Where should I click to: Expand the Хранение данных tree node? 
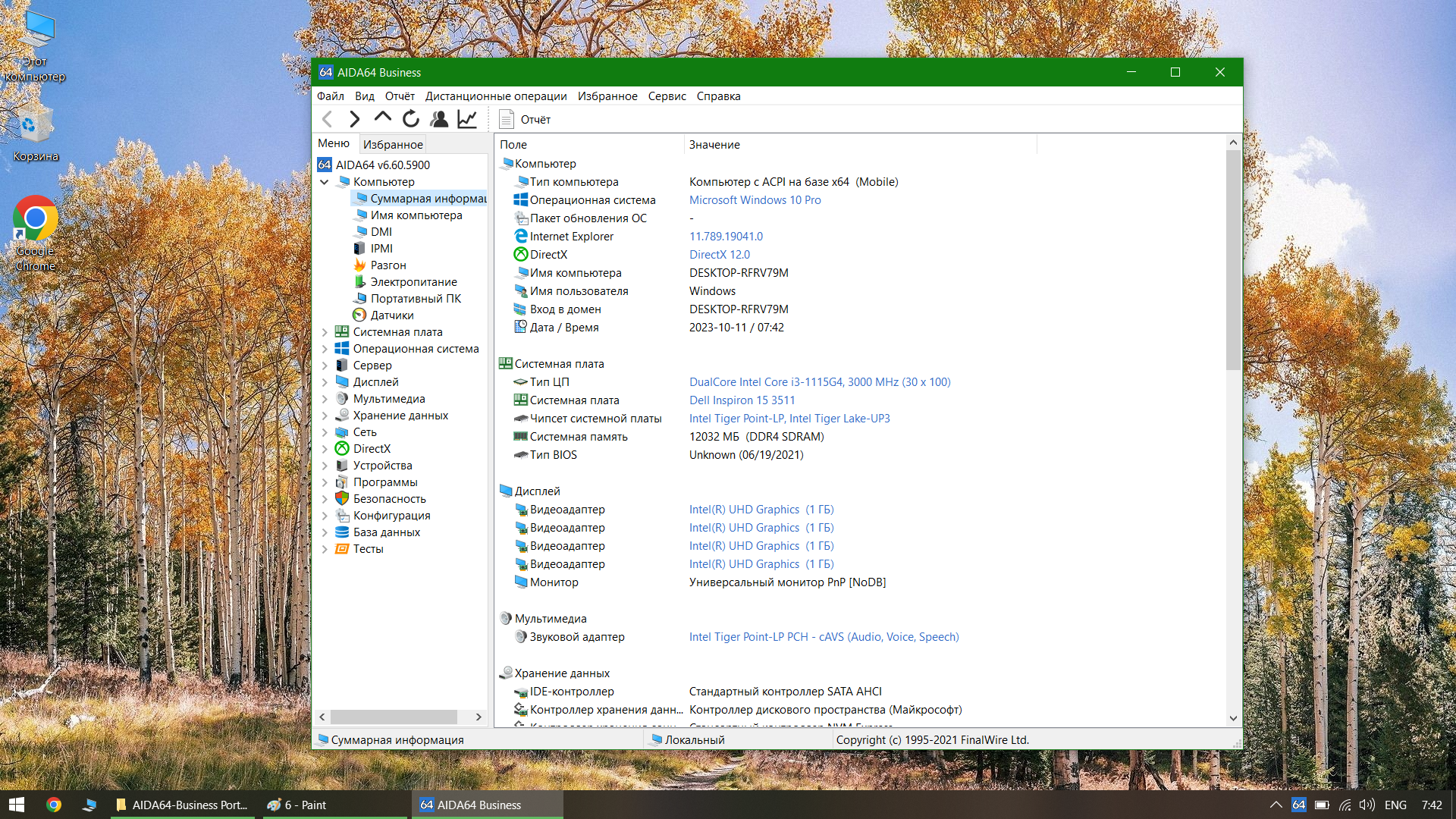pyautogui.click(x=325, y=416)
